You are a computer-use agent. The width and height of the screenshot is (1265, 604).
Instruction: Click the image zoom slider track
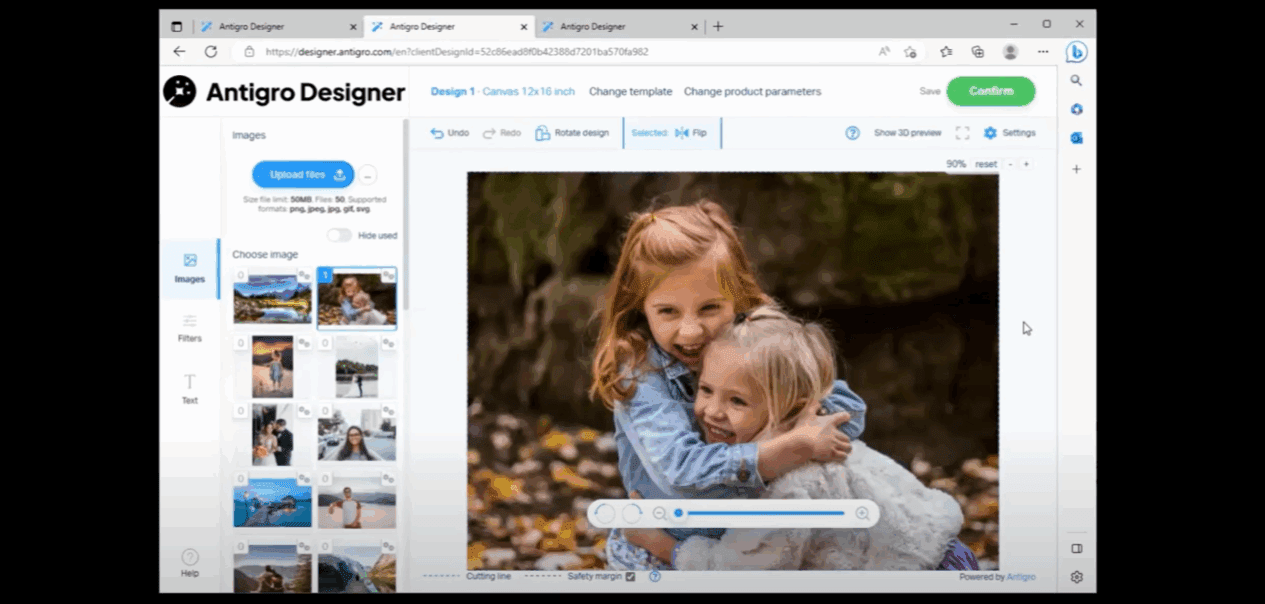[x=765, y=514]
